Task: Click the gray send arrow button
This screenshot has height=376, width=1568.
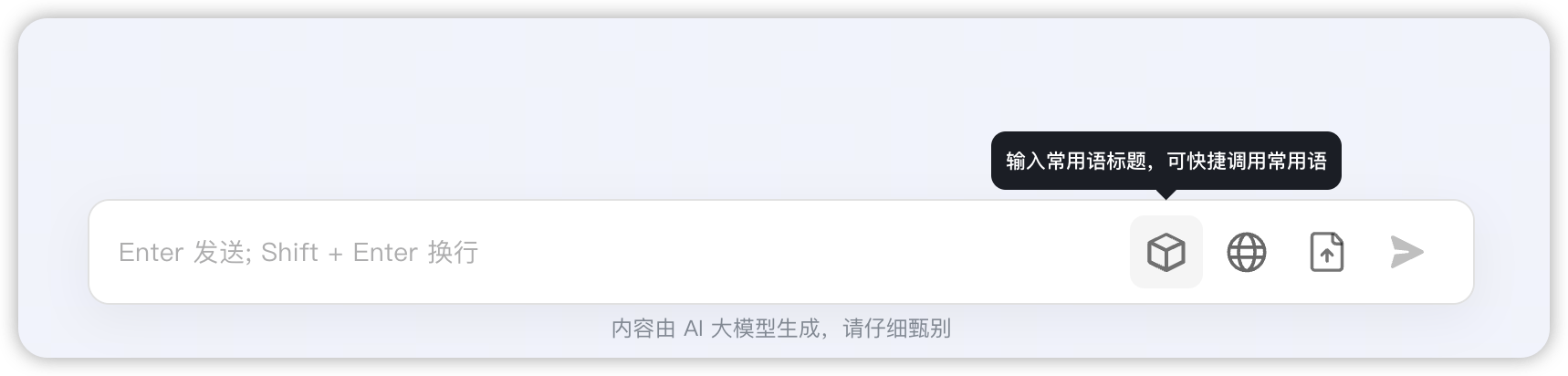Action: pos(1406,252)
